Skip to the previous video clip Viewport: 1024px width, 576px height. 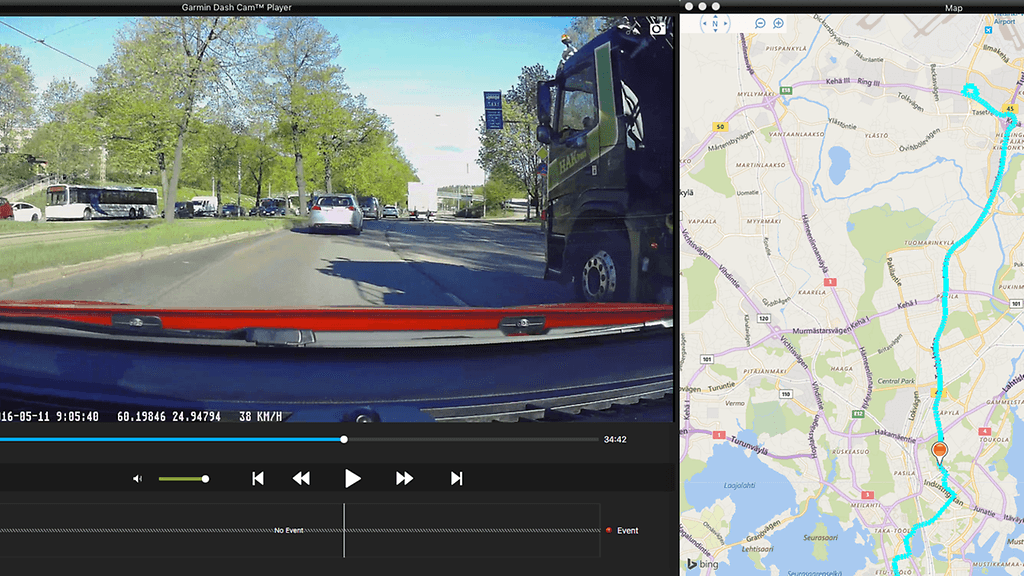258,479
